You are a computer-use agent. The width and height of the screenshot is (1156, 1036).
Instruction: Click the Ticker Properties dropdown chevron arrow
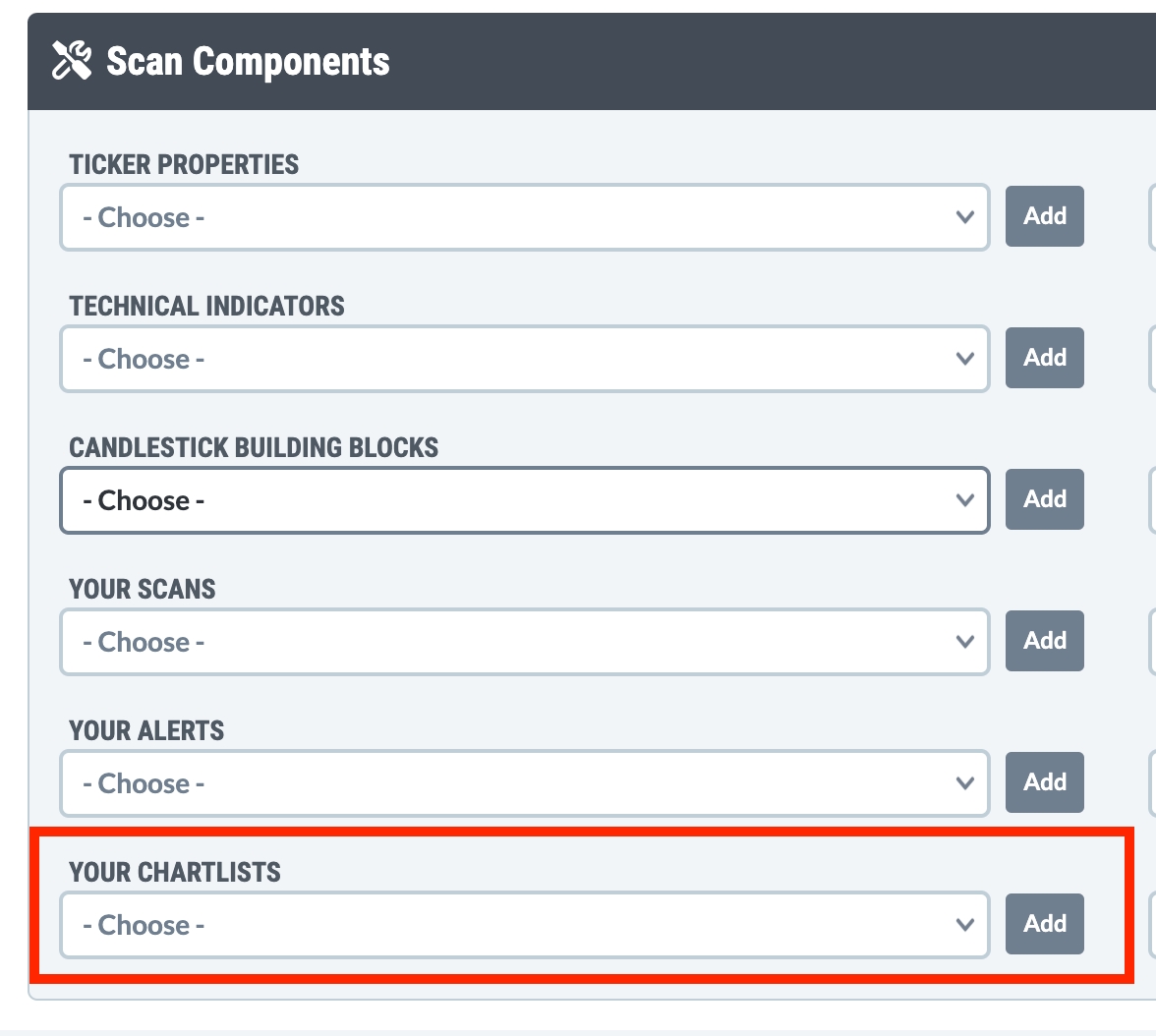(x=965, y=217)
